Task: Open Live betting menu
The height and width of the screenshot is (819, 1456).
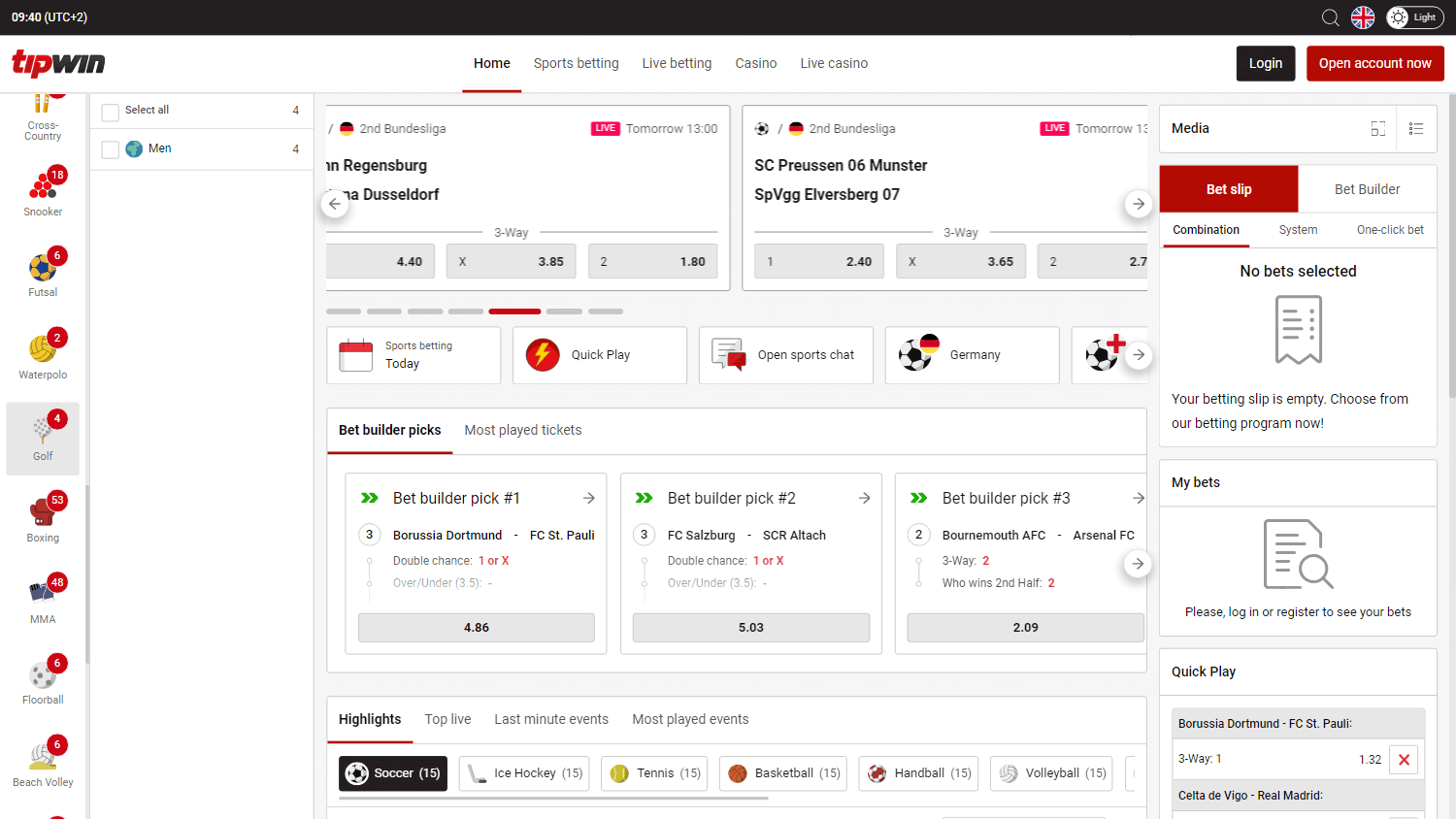Action: coord(677,63)
